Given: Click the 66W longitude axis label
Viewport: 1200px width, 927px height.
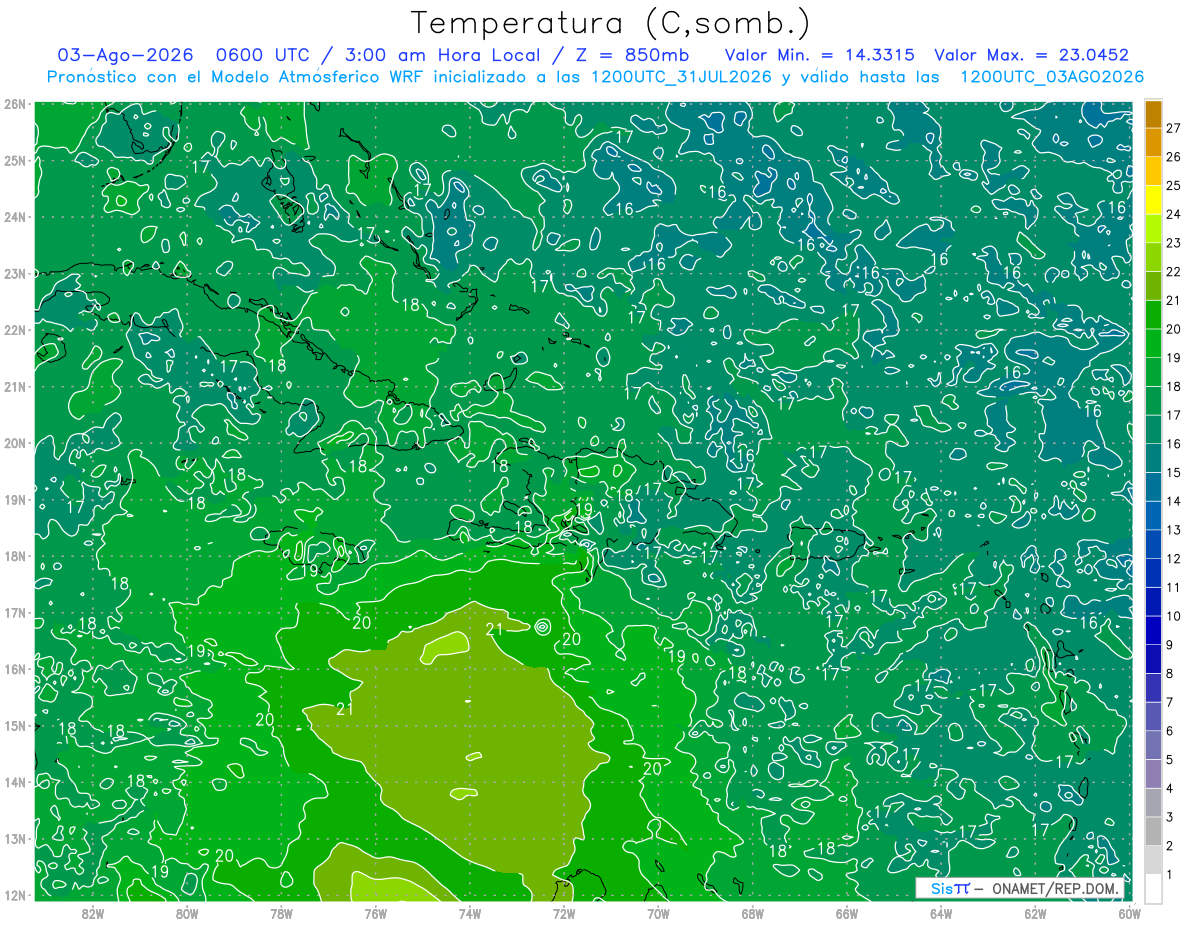Looking at the screenshot, I should coord(846,913).
